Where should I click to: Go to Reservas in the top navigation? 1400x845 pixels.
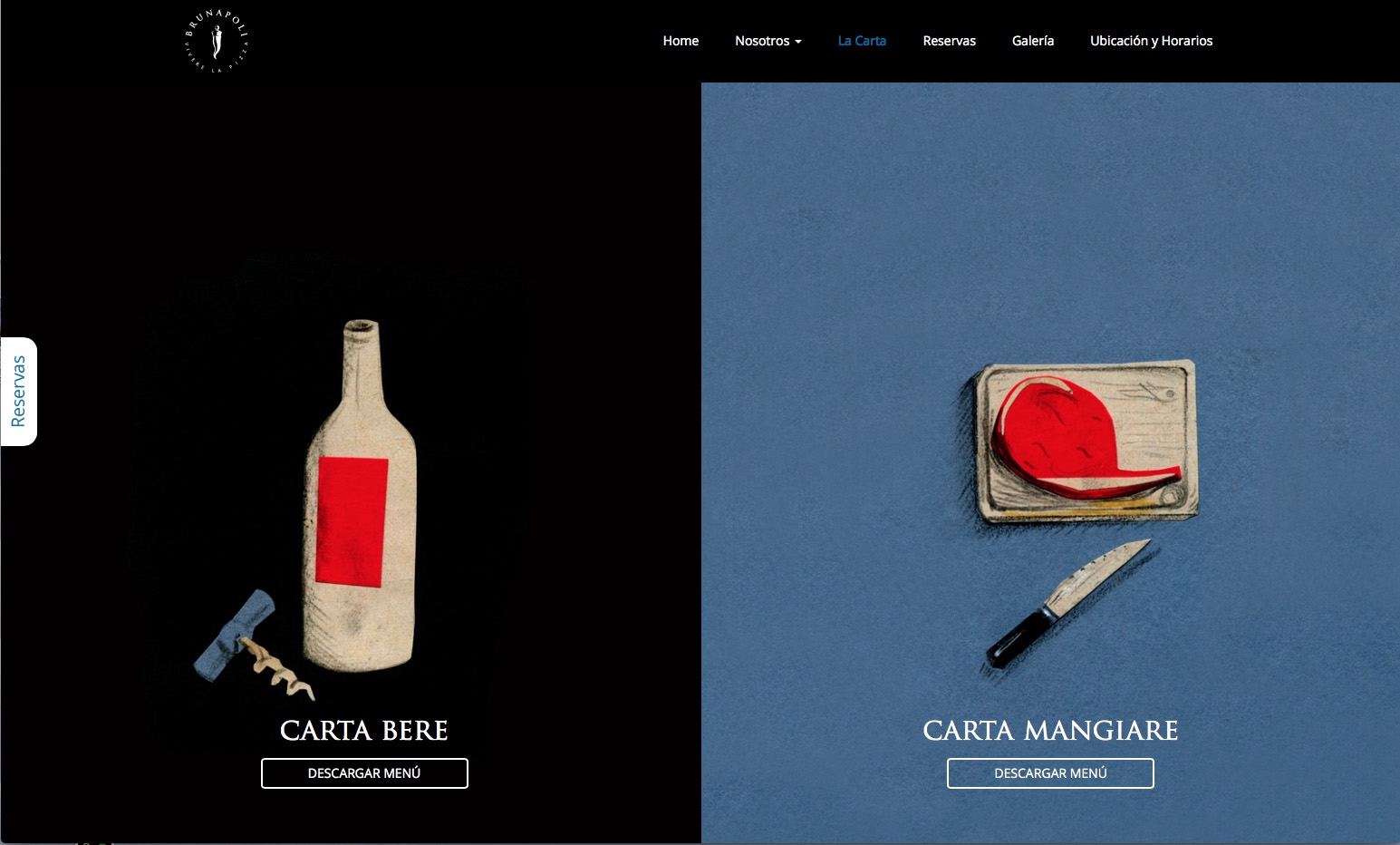pyautogui.click(x=949, y=41)
